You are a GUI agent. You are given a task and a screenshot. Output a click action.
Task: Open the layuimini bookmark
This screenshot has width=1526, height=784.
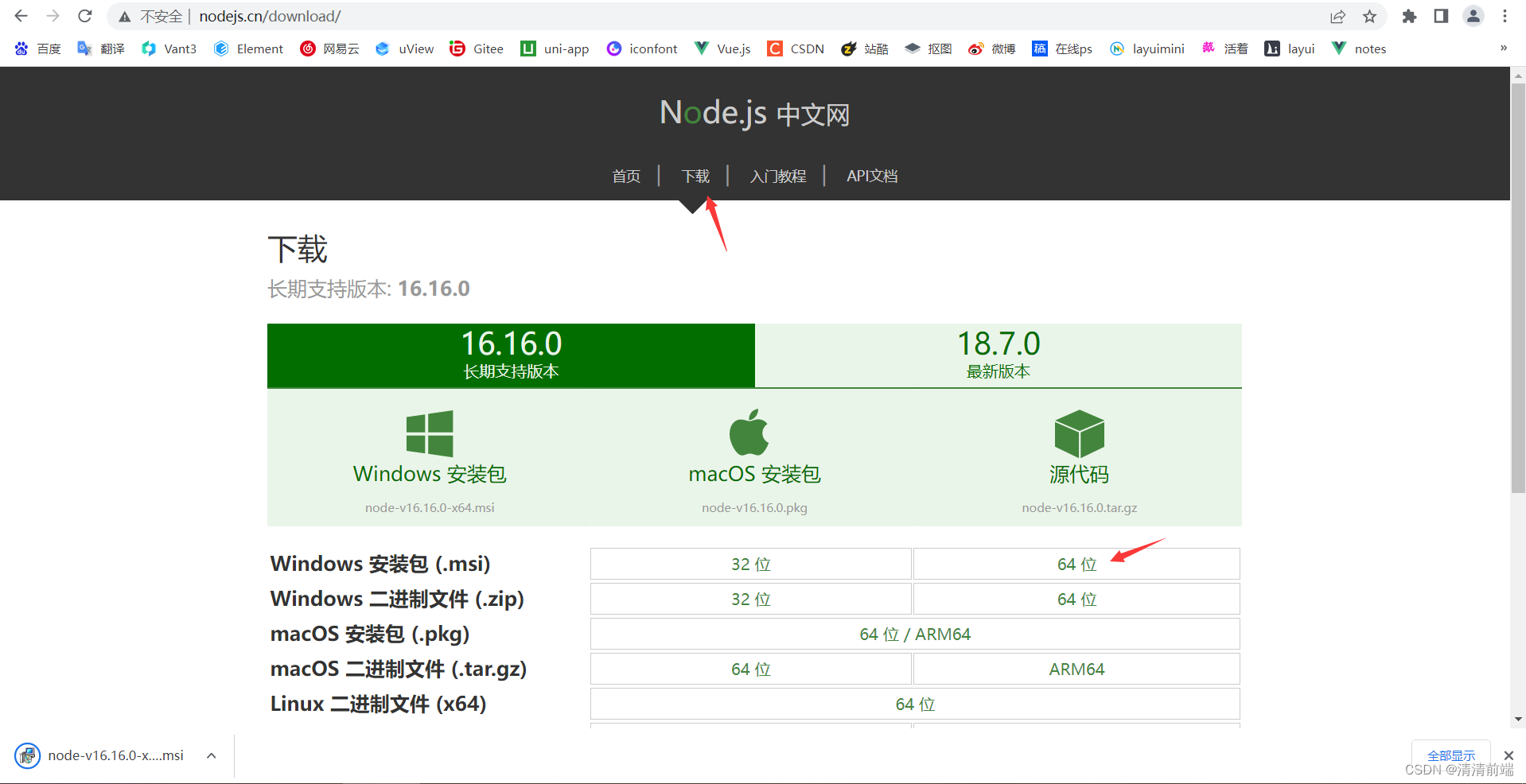(x=1146, y=49)
